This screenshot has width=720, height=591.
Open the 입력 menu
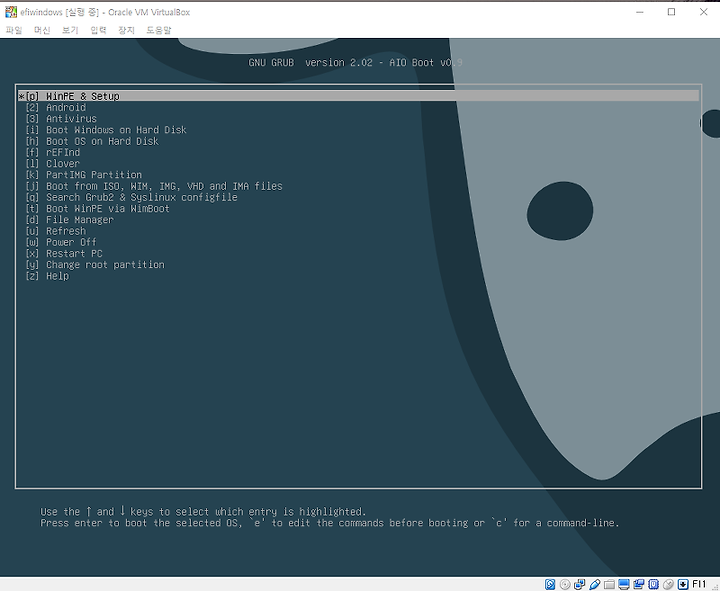pyautogui.click(x=98, y=30)
